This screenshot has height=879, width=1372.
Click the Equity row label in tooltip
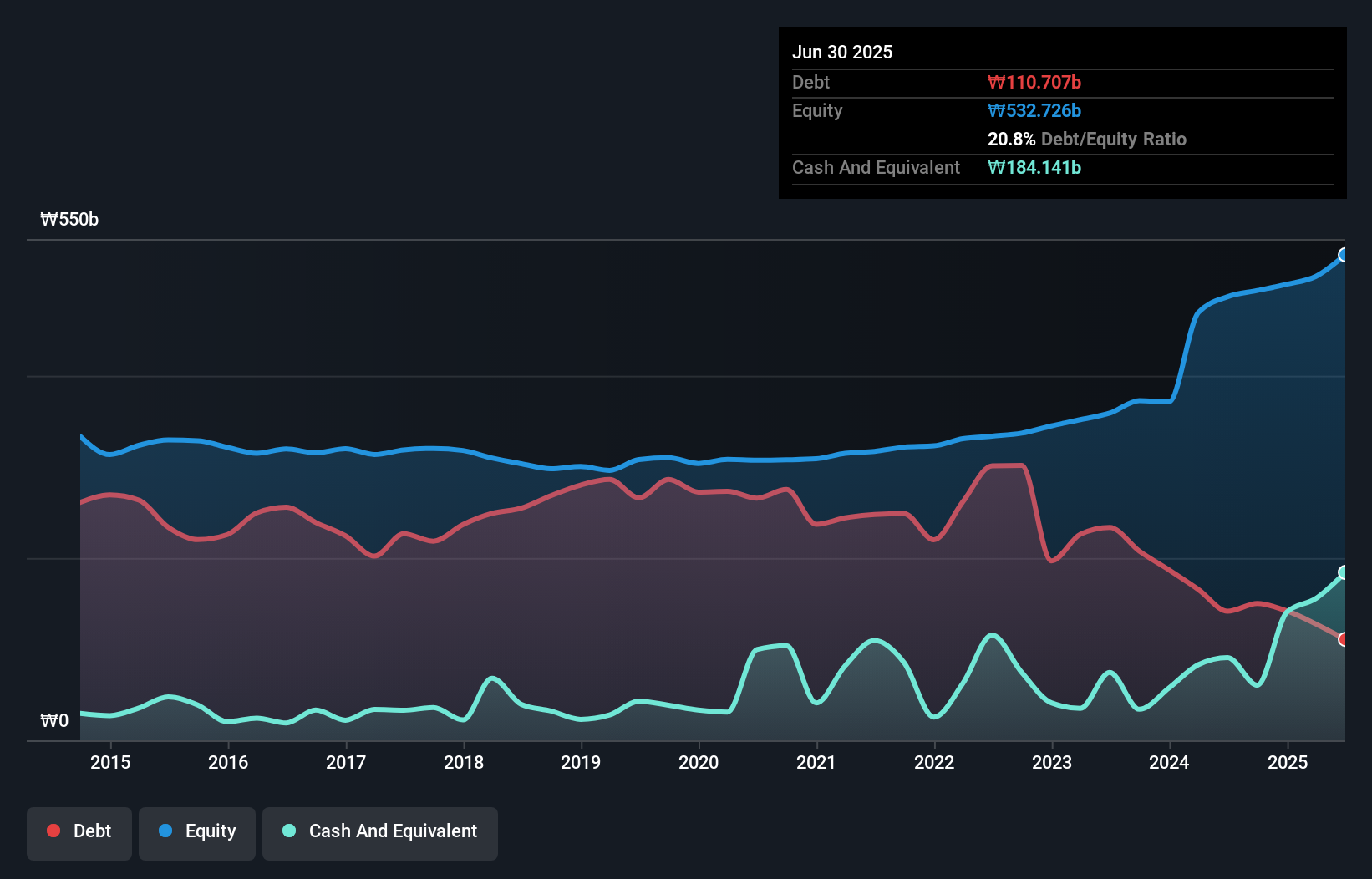[817, 111]
